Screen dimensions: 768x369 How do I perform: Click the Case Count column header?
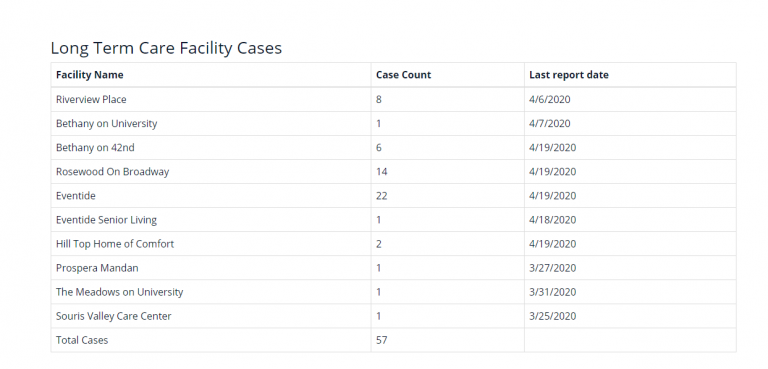[x=403, y=75]
